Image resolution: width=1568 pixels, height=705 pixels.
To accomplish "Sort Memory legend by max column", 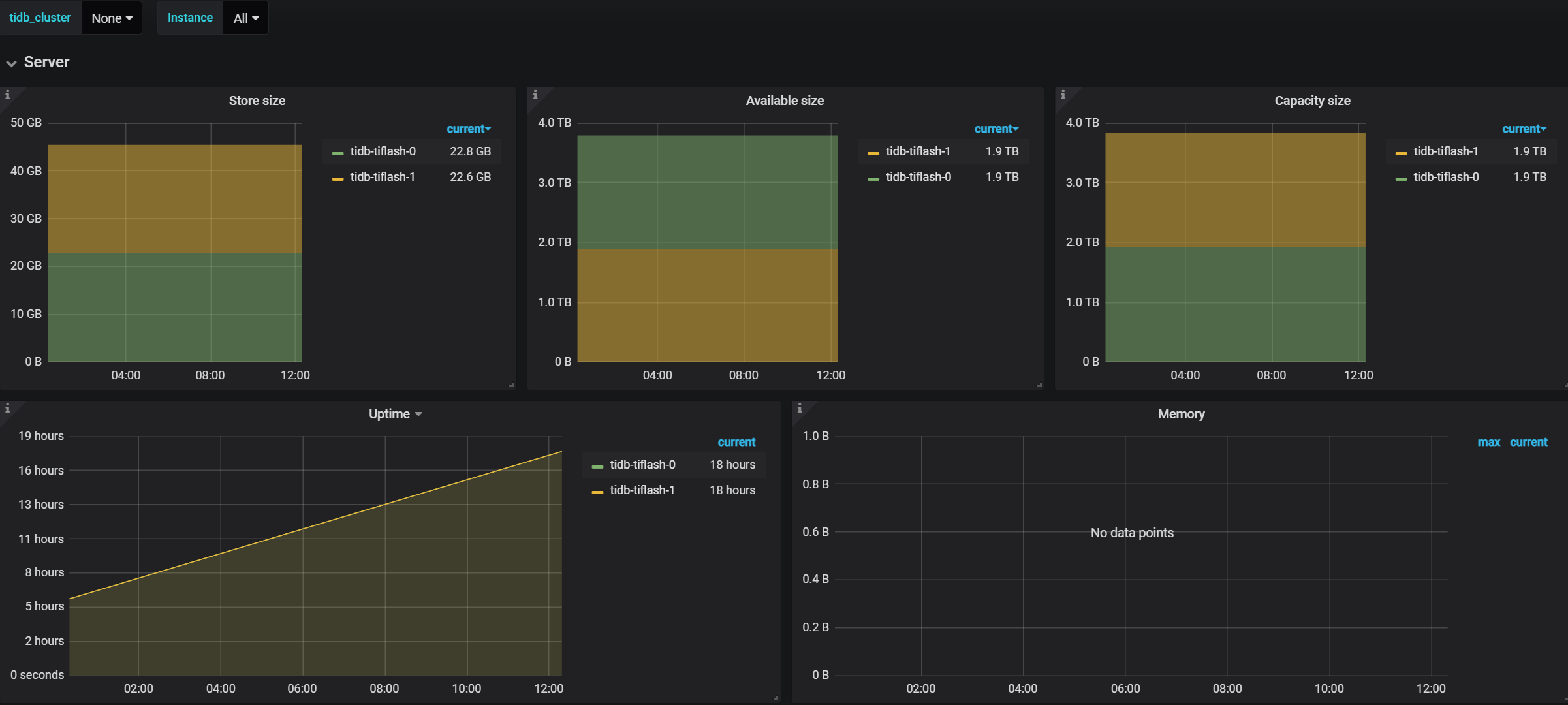I will [1488, 442].
